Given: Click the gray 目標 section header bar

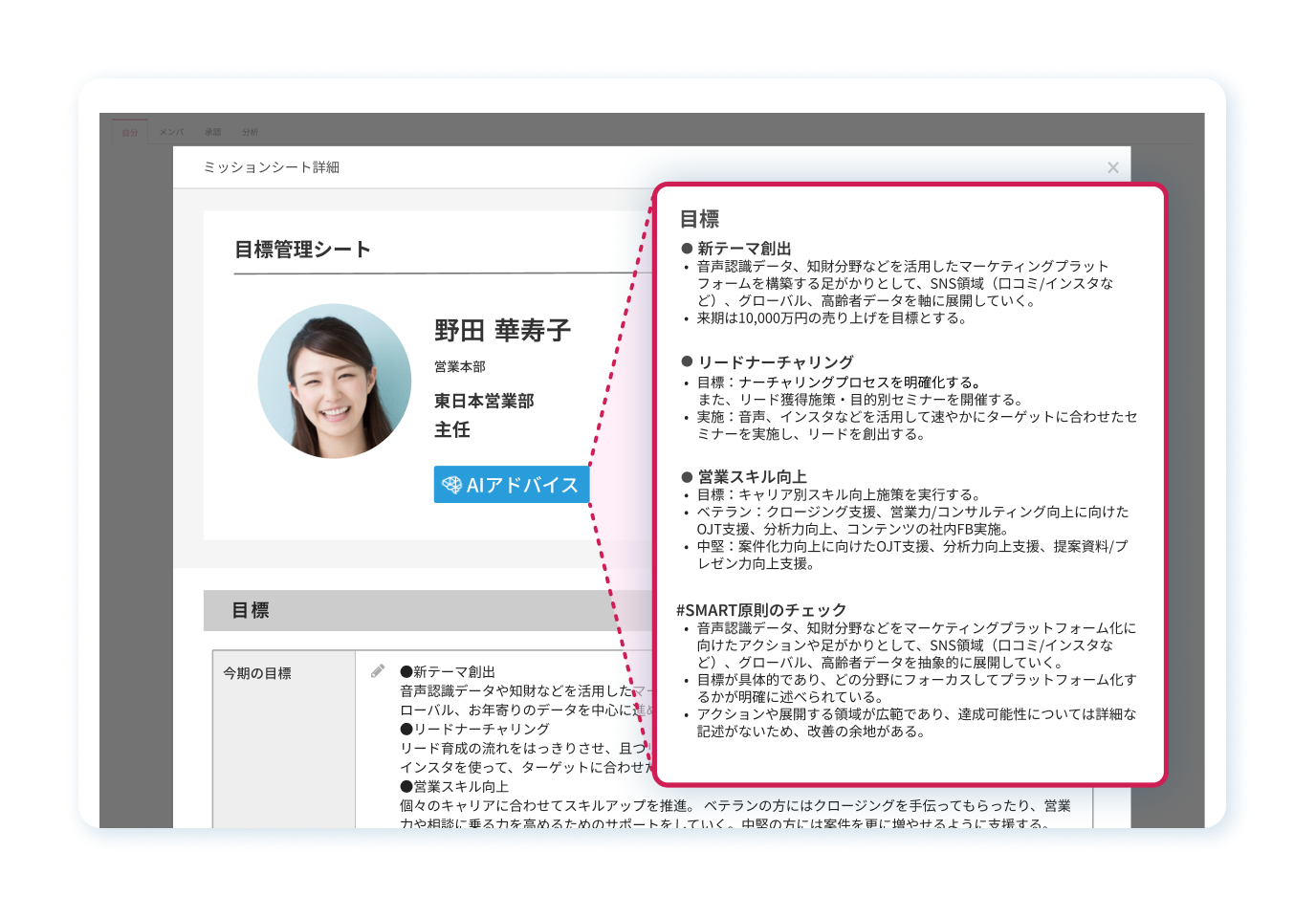Looking at the screenshot, I should [421, 610].
